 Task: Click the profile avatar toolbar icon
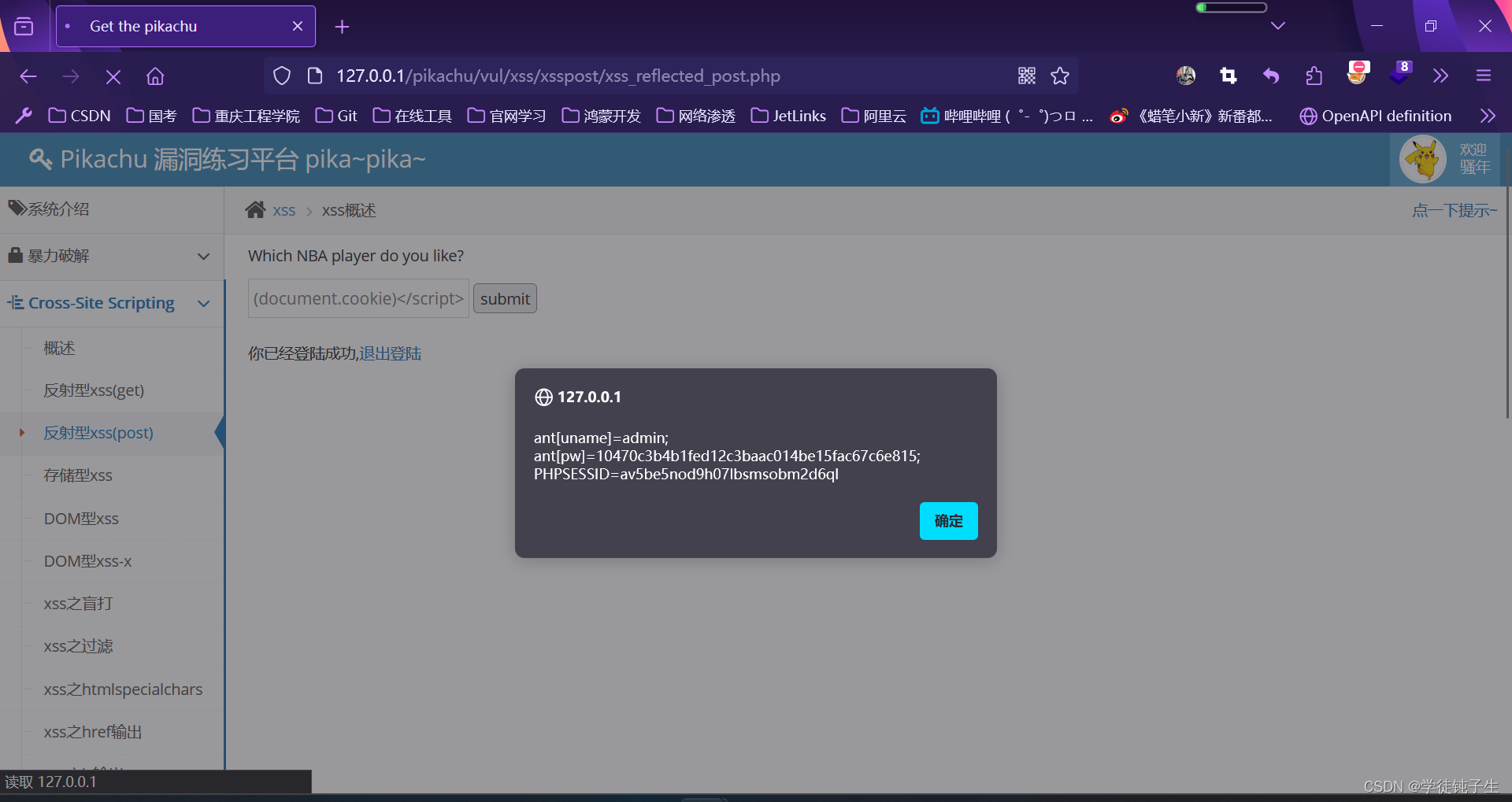[1186, 76]
